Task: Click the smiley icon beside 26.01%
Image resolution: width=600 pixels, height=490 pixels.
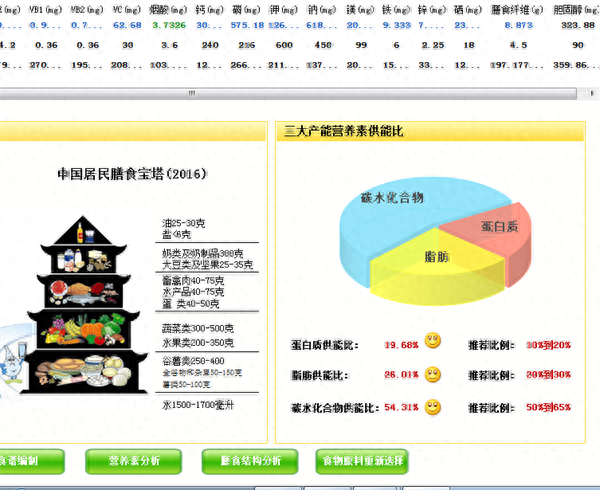Action: click(433, 374)
